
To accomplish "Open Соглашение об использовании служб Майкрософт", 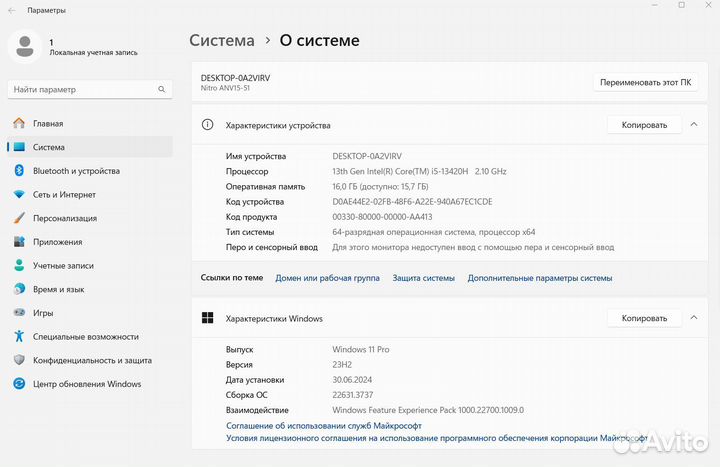I will coord(324,426).
